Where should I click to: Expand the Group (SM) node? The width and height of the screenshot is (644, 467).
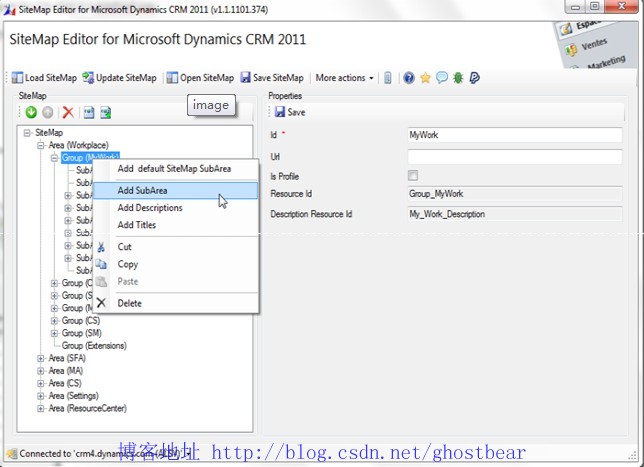54,333
